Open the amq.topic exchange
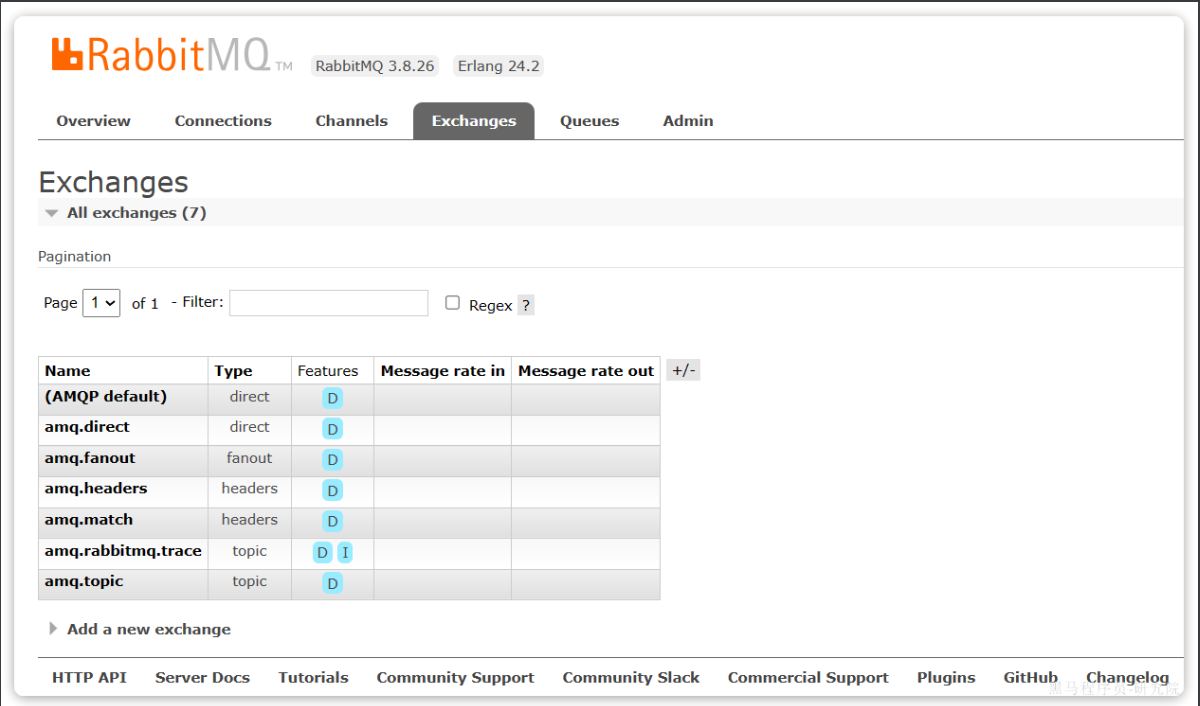 [84, 581]
